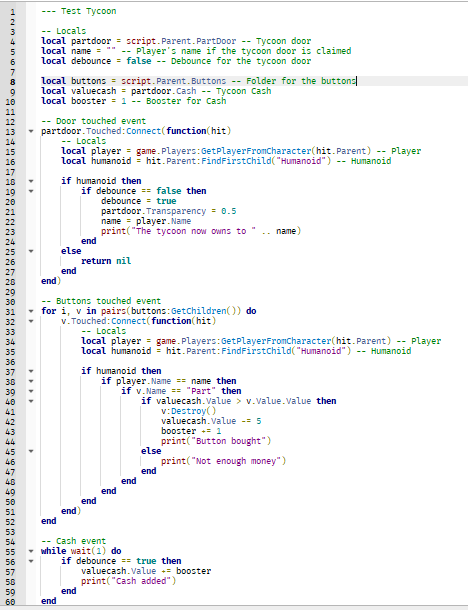
Task: Click on 'partdoor.Transparency = 0.5' line
Action: coord(168,211)
